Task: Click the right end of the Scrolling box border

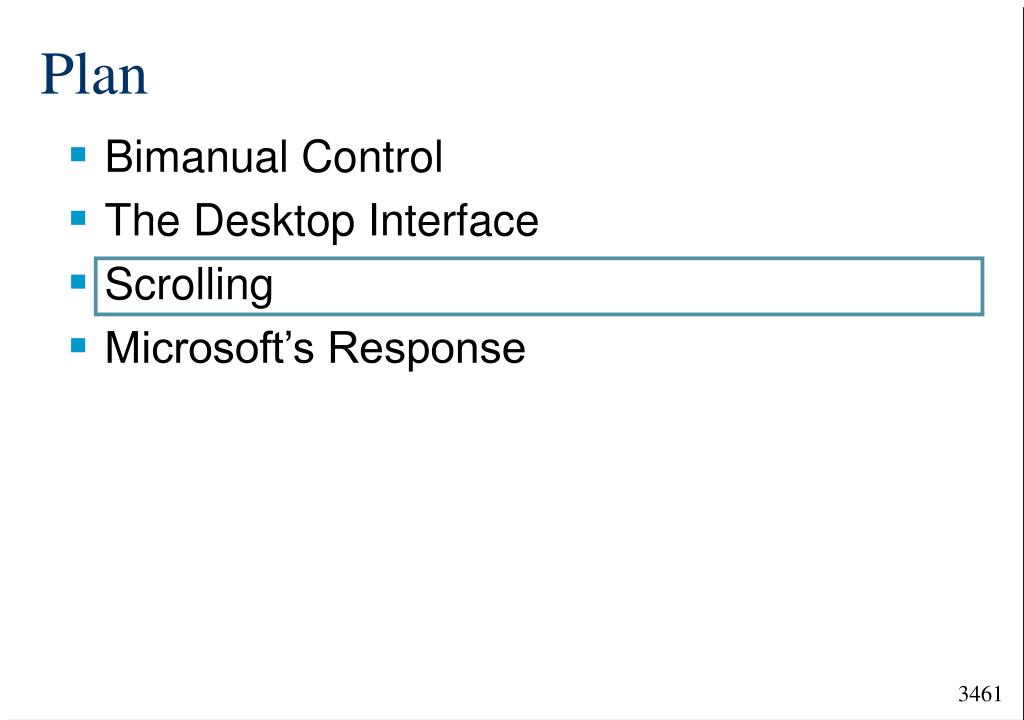Action: coord(982,286)
